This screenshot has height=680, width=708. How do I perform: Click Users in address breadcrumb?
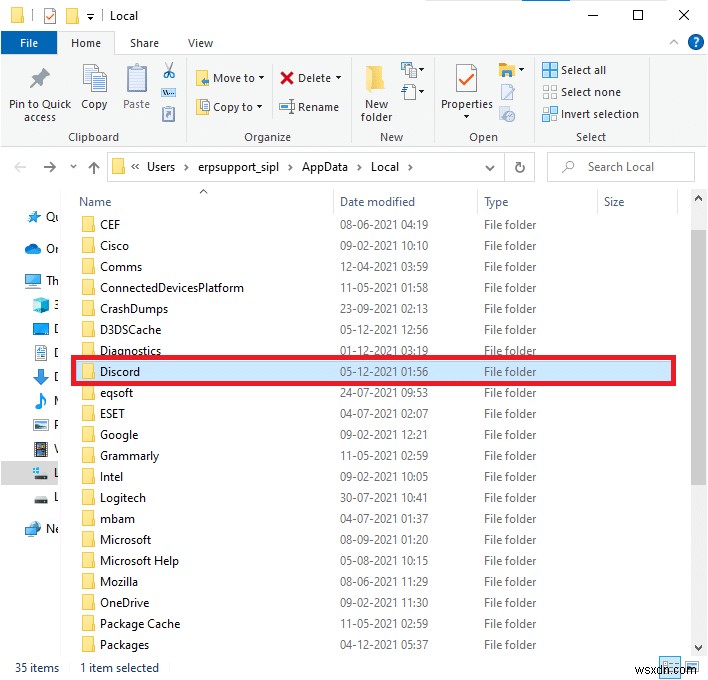click(161, 167)
